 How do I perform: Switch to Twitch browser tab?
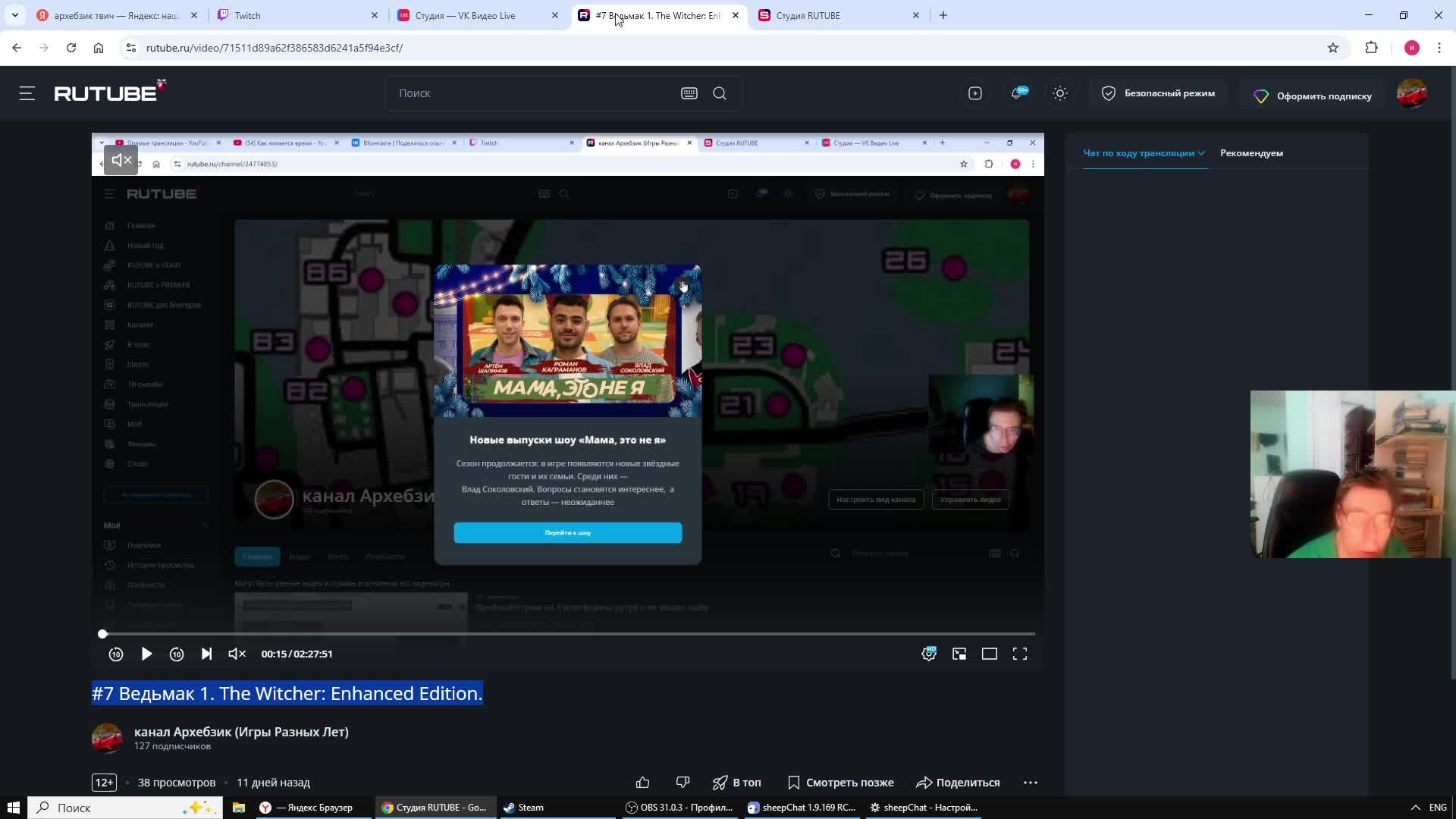(x=296, y=15)
